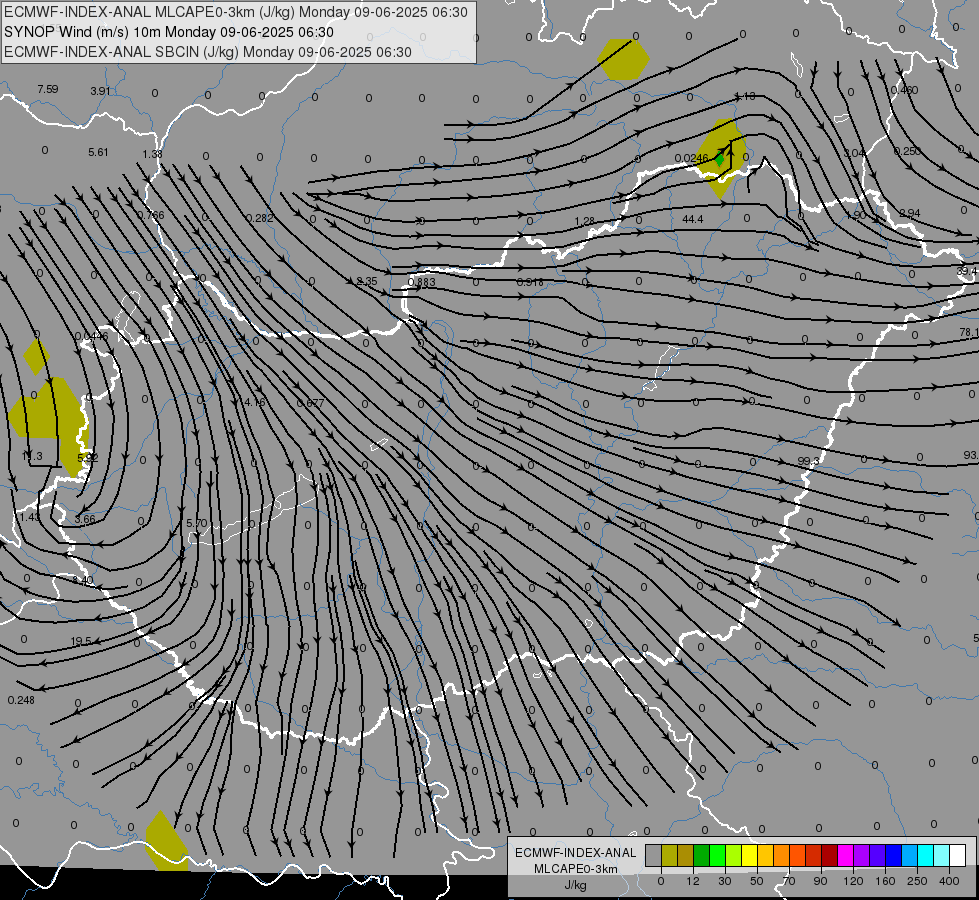Click the pure blue legend swatch
979x900 pixels.
point(893,856)
